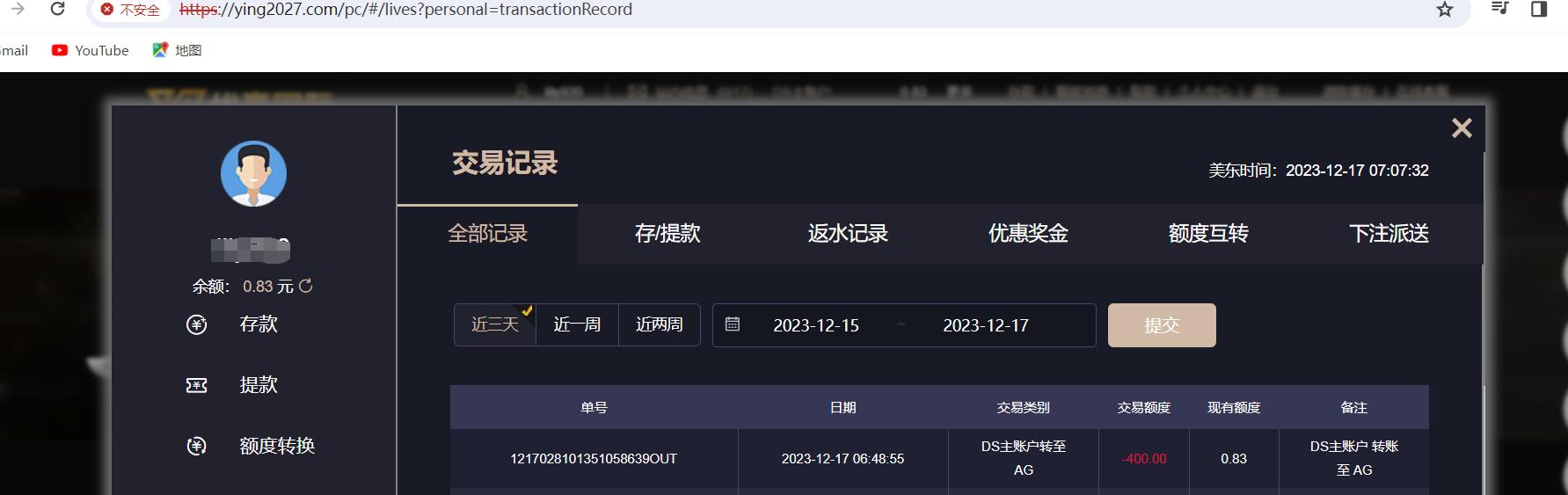The height and width of the screenshot is (495, 1568).
Task: Open the 额度互转 tab
Action: point(1208,234)
